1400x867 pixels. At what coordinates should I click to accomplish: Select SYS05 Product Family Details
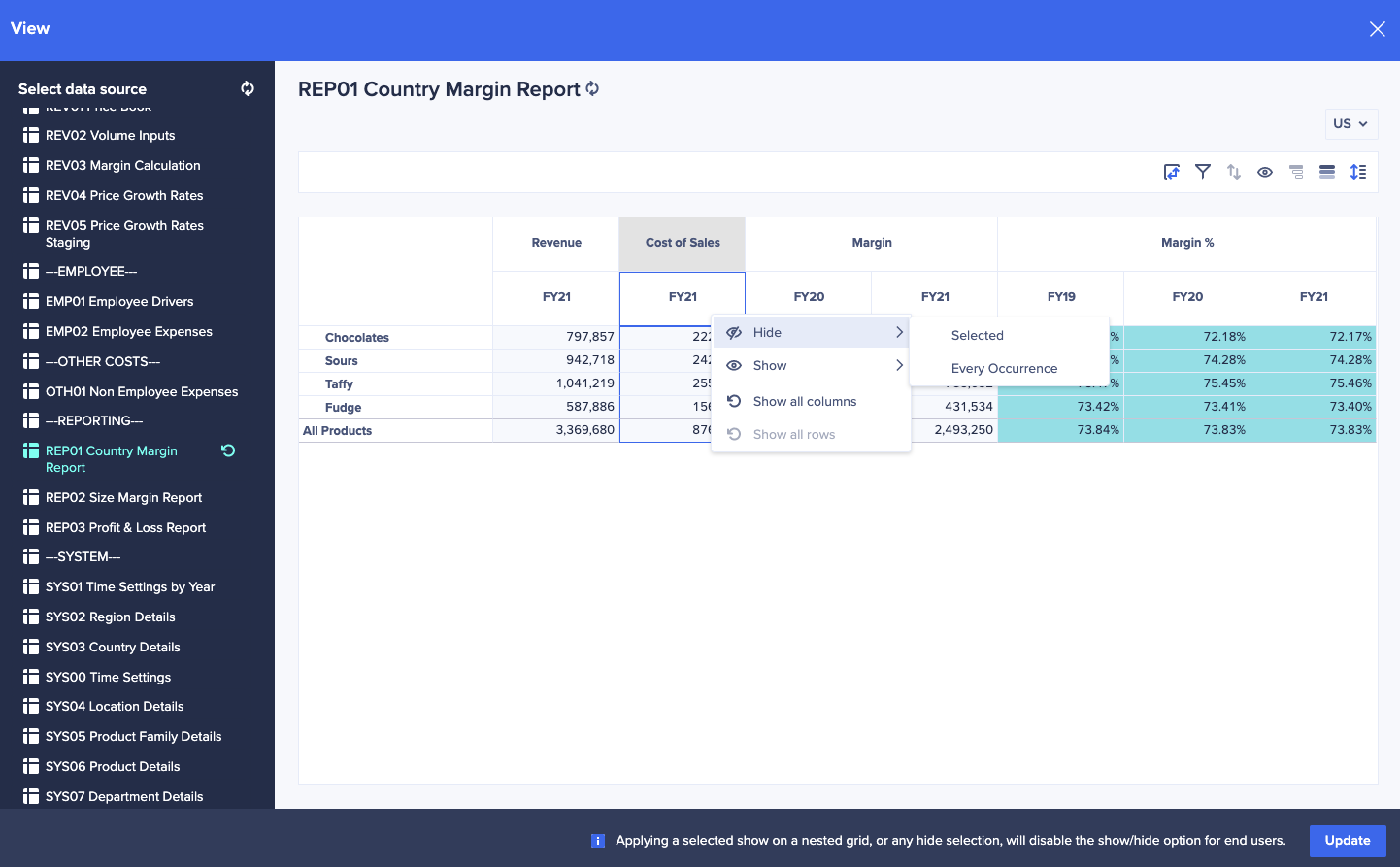coord(134,736)
